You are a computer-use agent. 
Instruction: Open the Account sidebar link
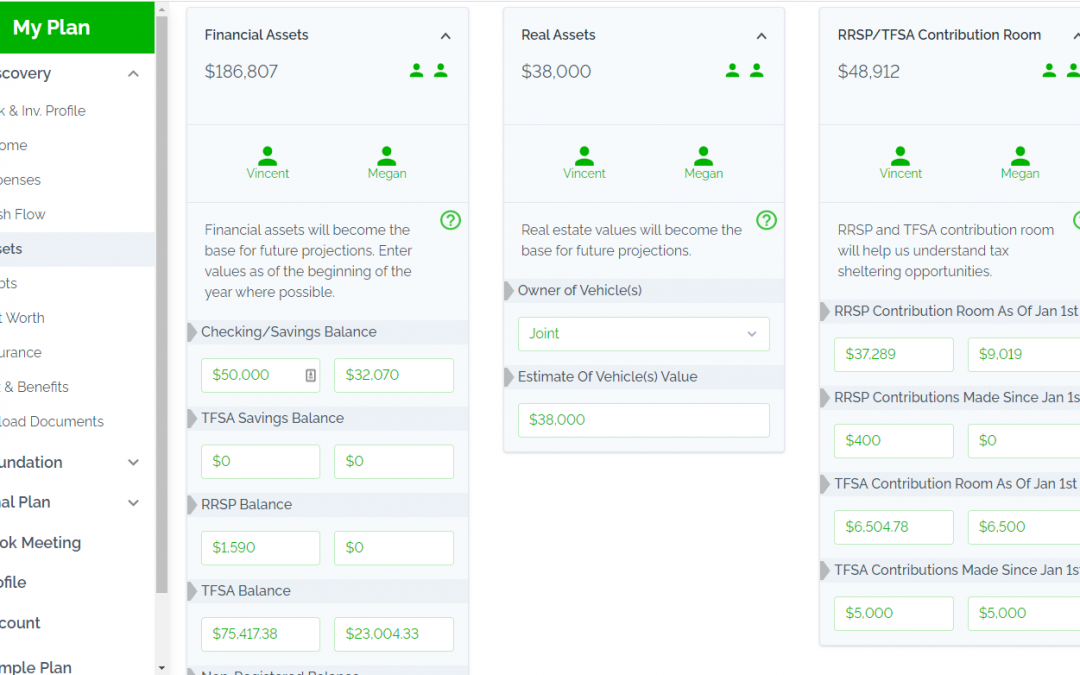(21, 623)
